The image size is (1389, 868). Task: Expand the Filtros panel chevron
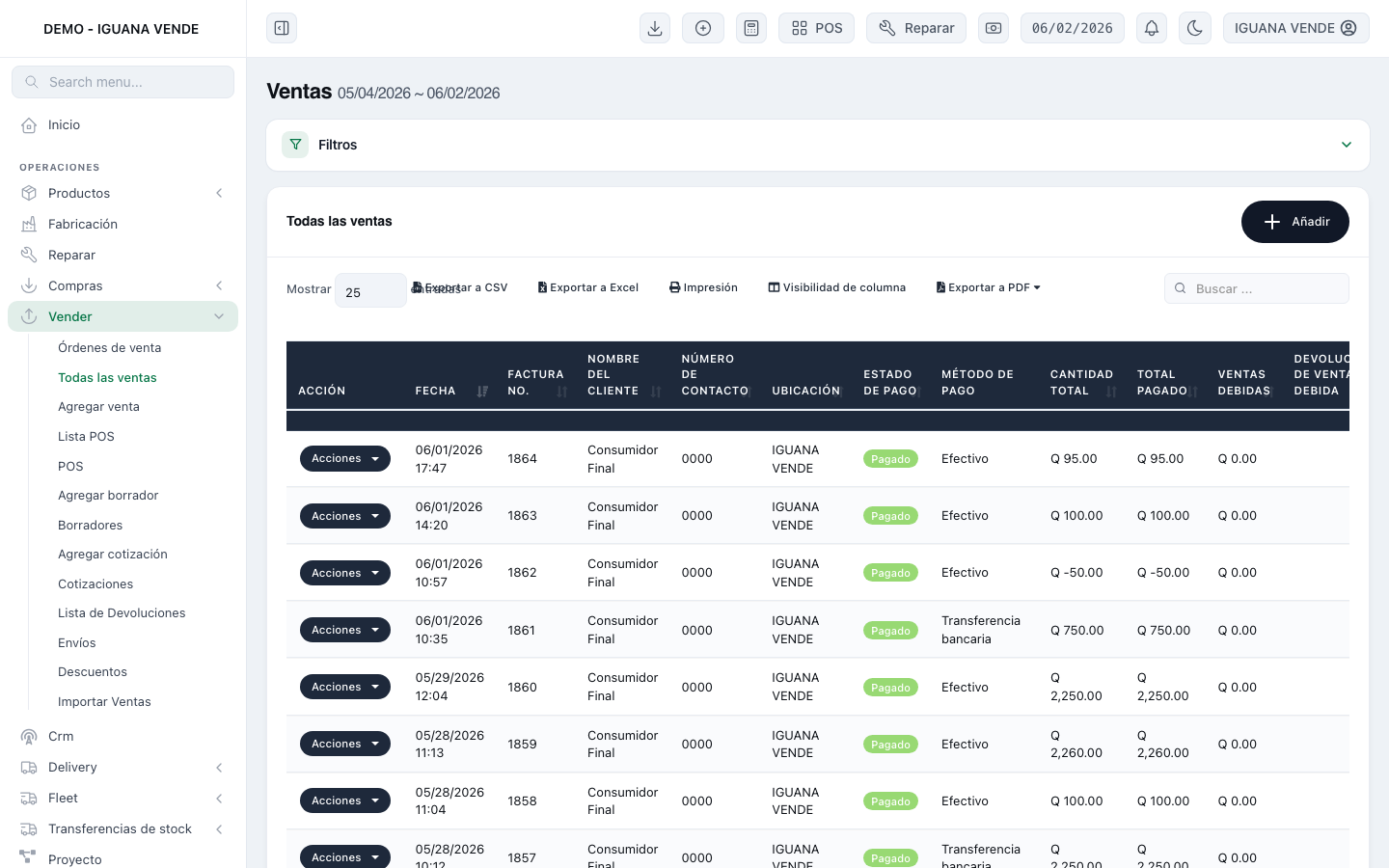[x=1347, y=145]
